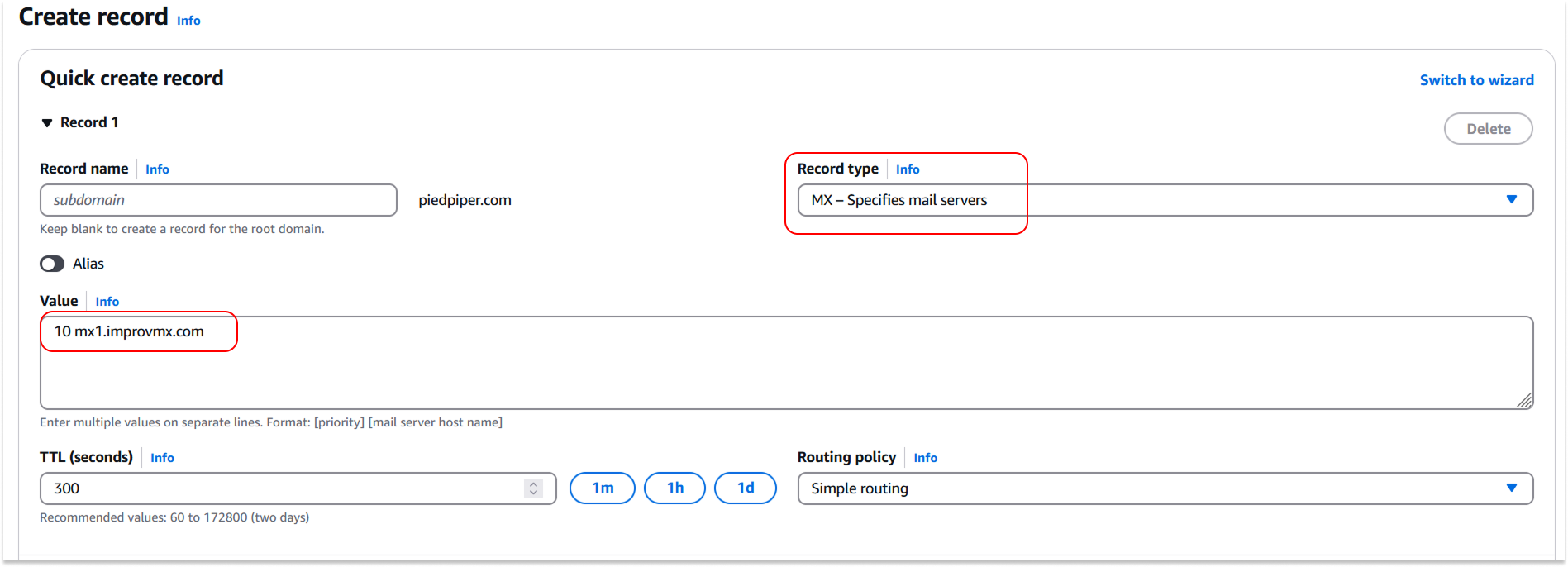1568x567 pixels.
Task: Open Info link next to Record name
Action: [157, 169]
